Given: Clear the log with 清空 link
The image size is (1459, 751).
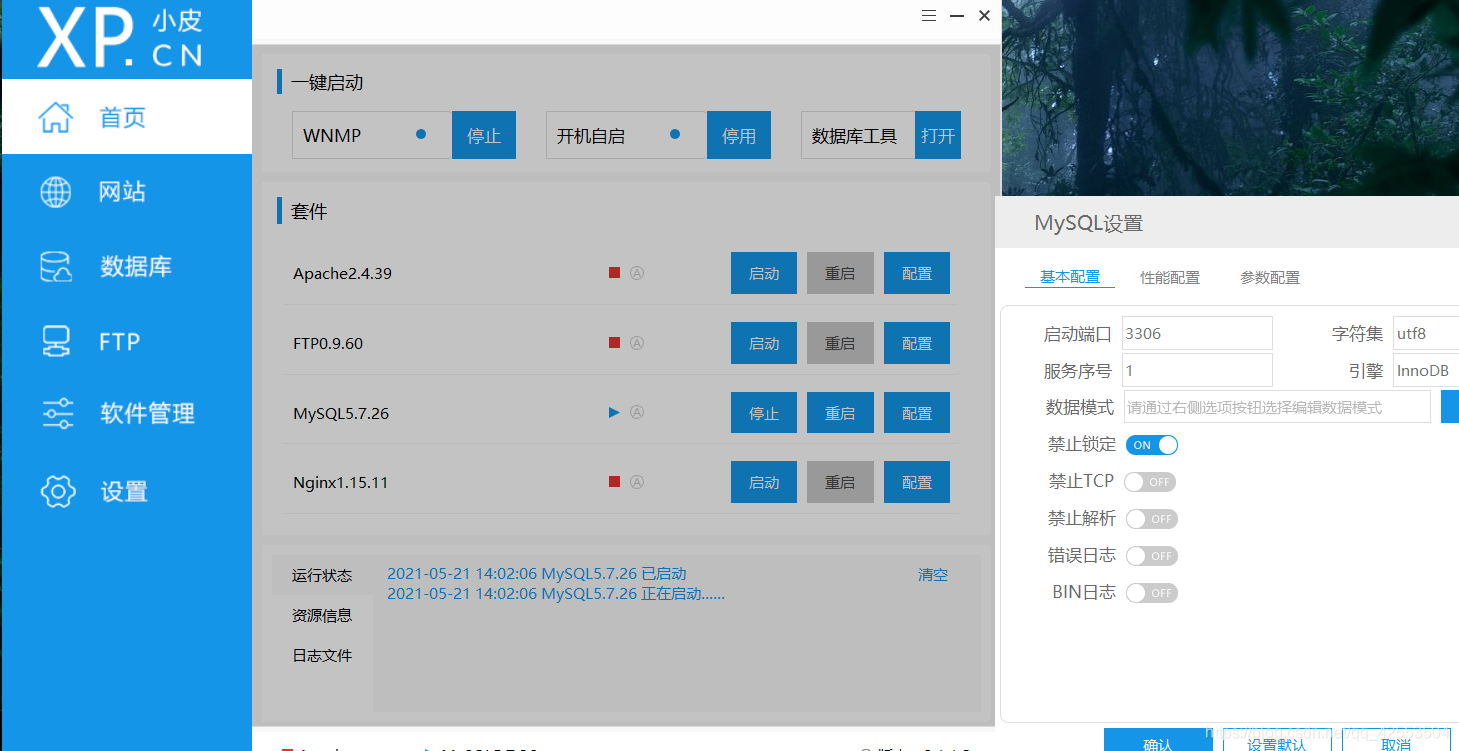Looking at the screenshot, I should click(933, 575).
